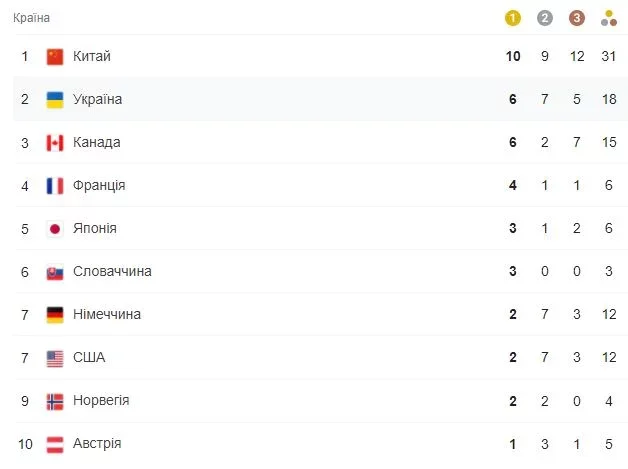Select the Словаччина country name
This screenshot has width=628, height=469.
click(112, 272)
